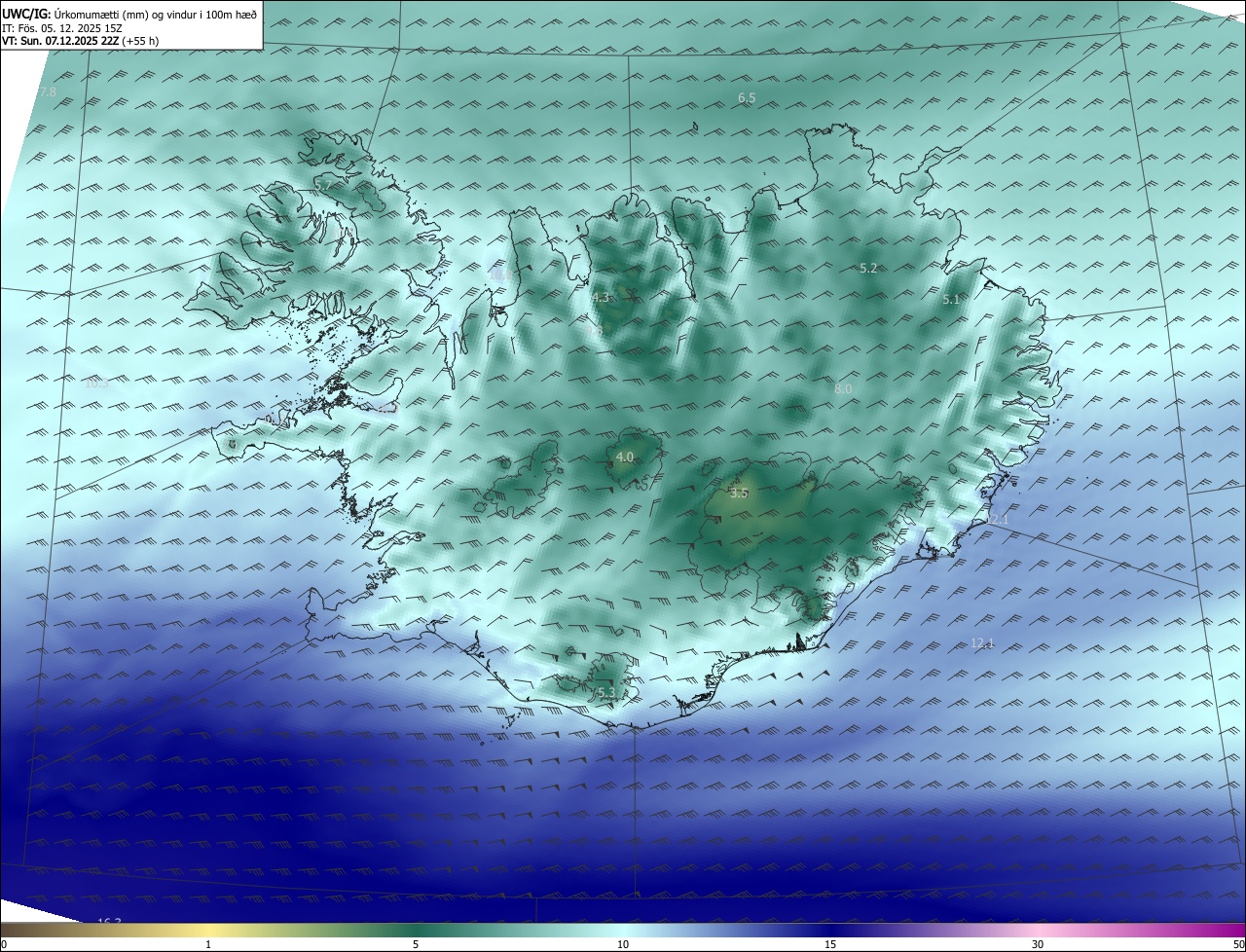Click the 6.5 value label north of Iceland
Viewport: 1246px width, 952px height.
(x=747, y=98)
